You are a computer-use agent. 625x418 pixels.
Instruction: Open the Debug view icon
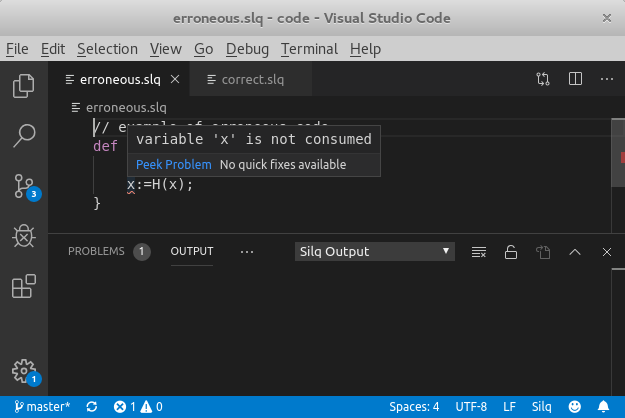[23, 236]
